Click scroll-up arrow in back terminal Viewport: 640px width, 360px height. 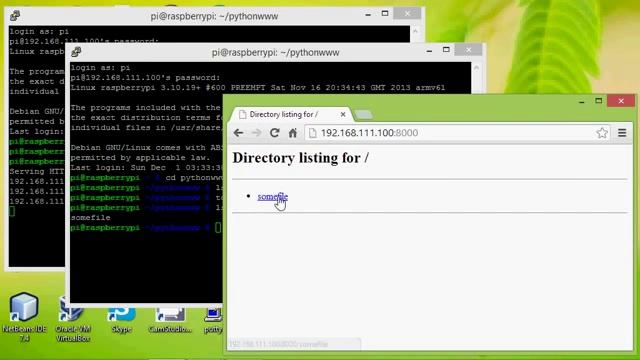point(416,31)
